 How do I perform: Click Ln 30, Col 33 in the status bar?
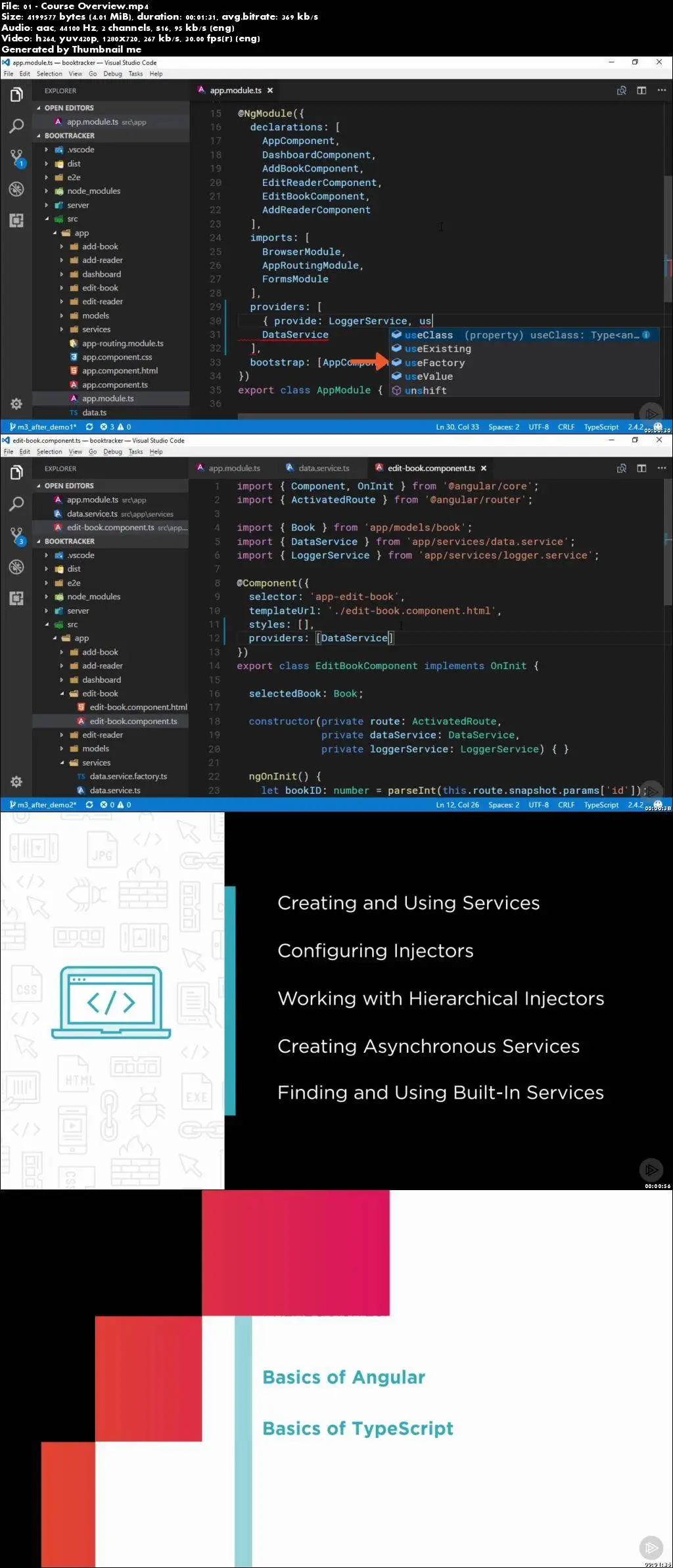[457, 427]
